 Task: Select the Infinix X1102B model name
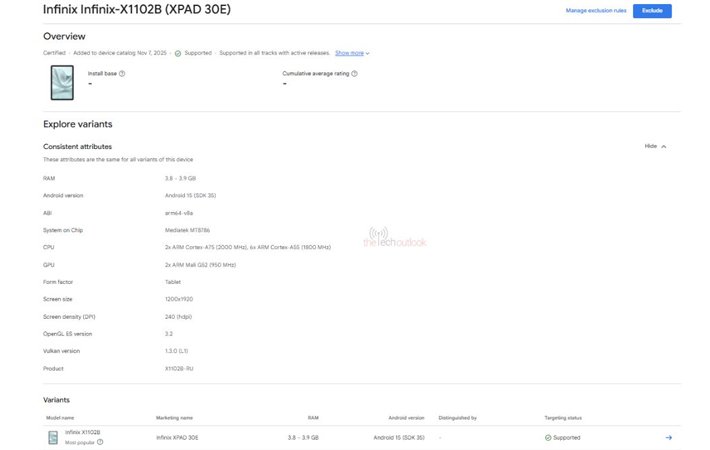[82, 432]
